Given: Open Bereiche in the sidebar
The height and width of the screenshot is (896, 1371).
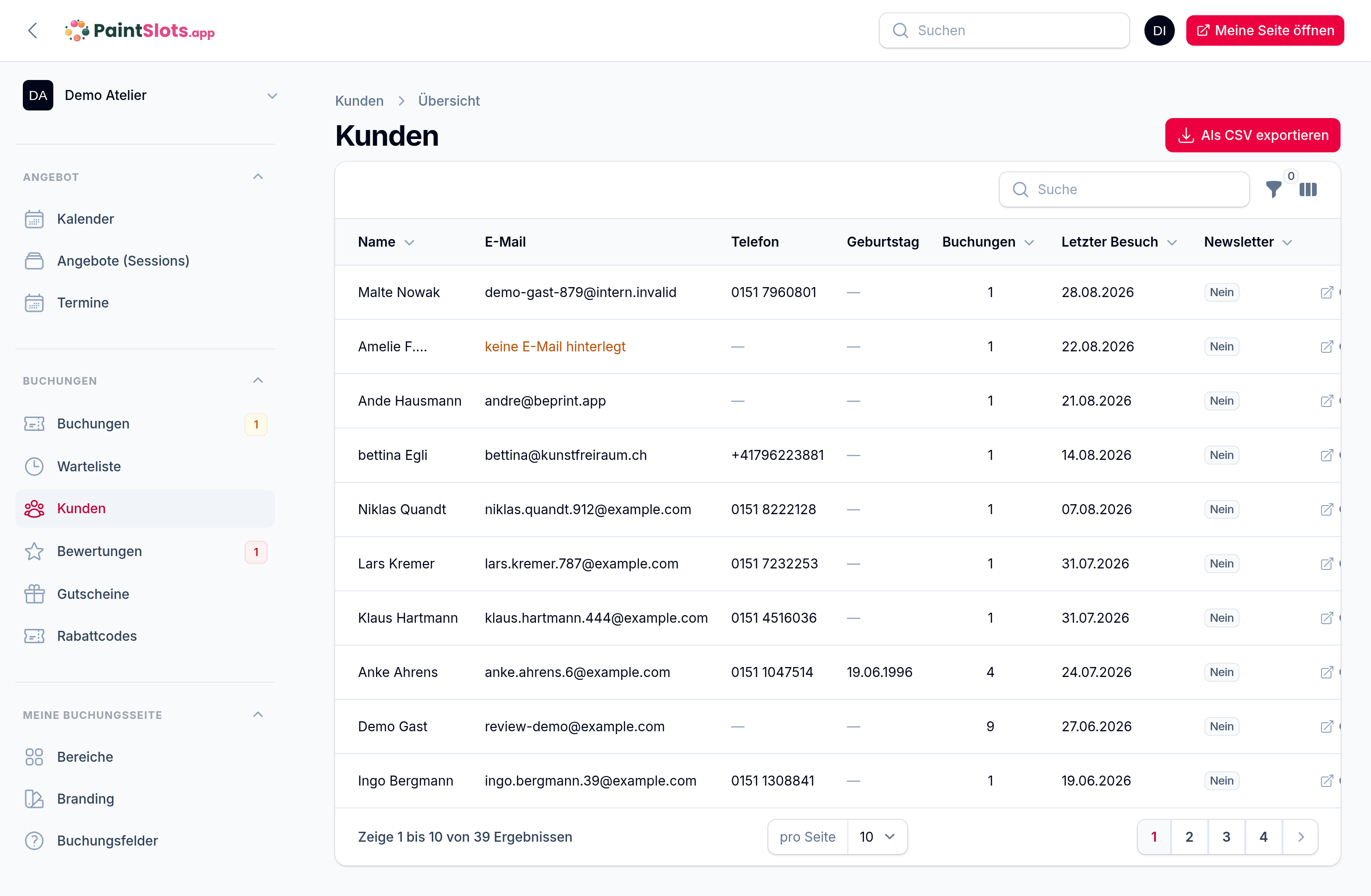Looking at the screenshot, I should click(x=145, y=757).
